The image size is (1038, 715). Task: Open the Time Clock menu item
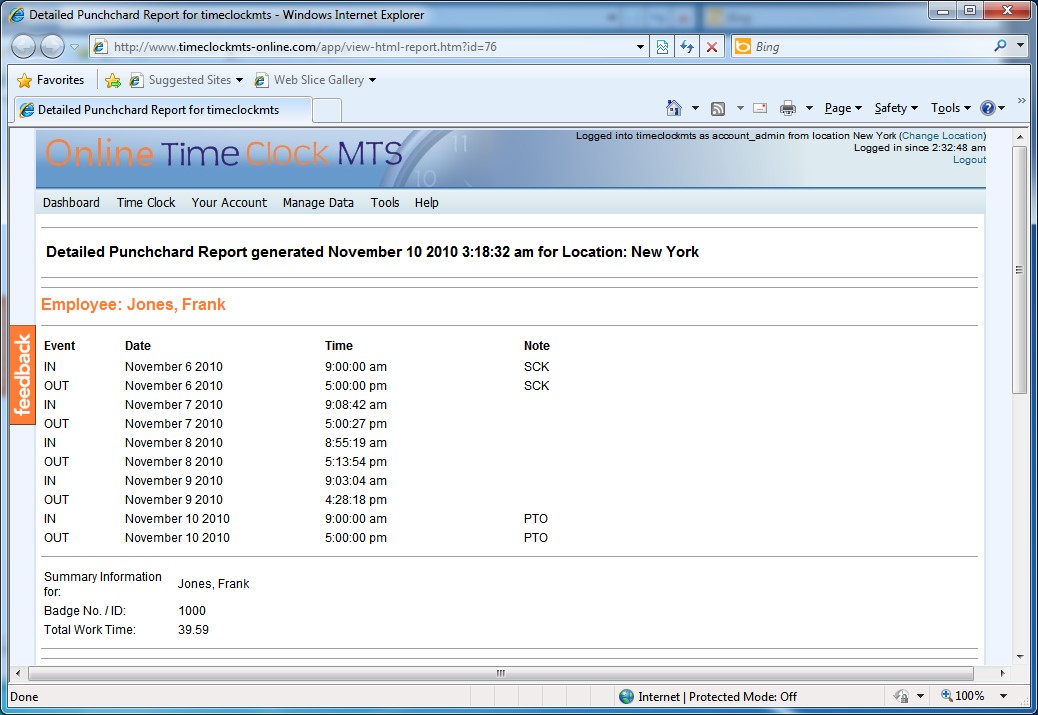tap(146, 203)
